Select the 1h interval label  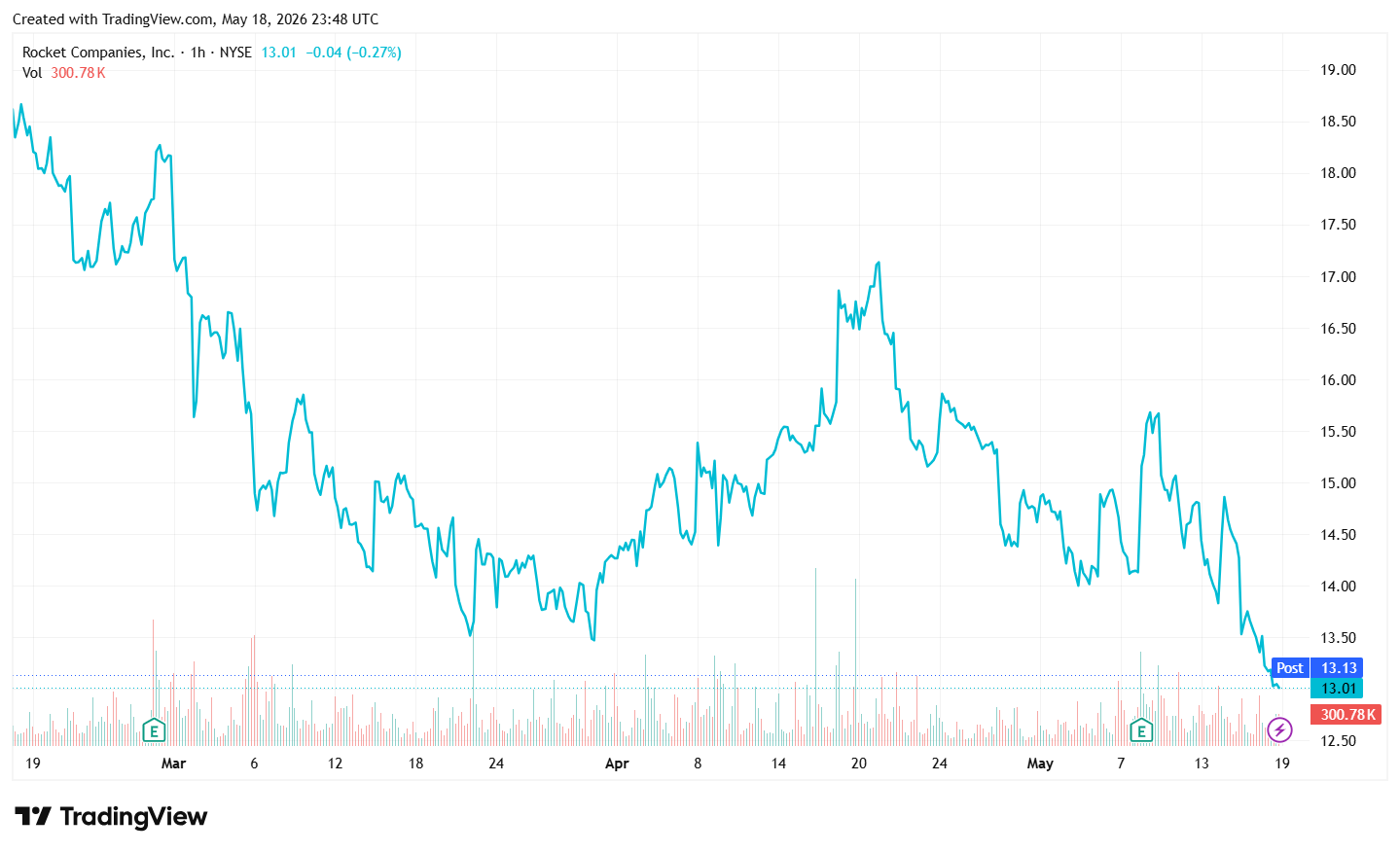[198, 53]
